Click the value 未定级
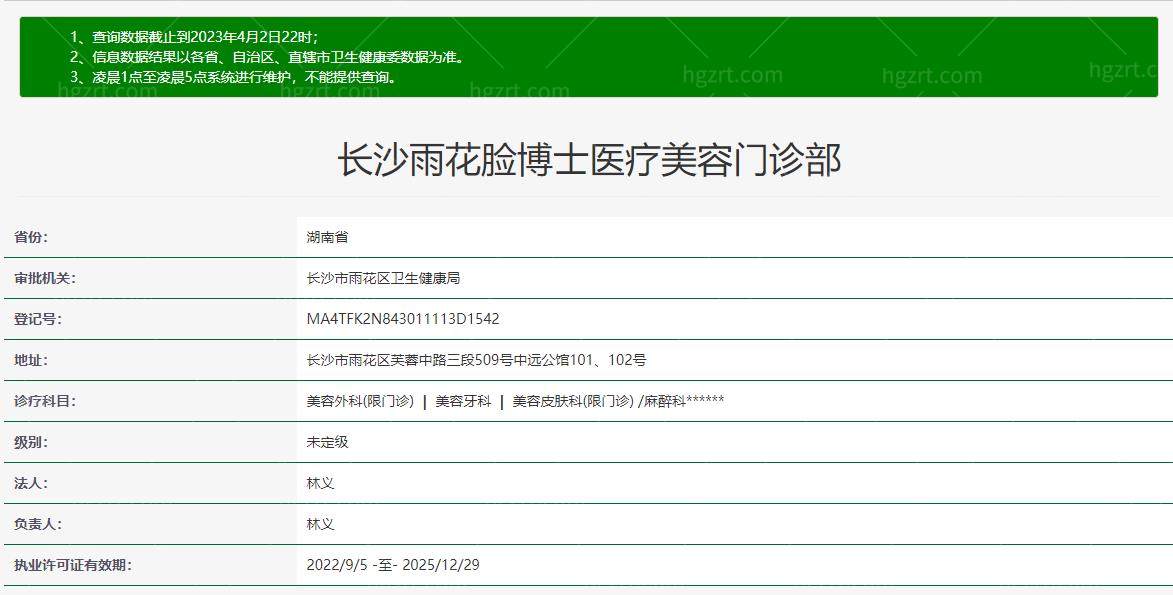The width and height of the screenshot is (1173, 595). point(327,442)
